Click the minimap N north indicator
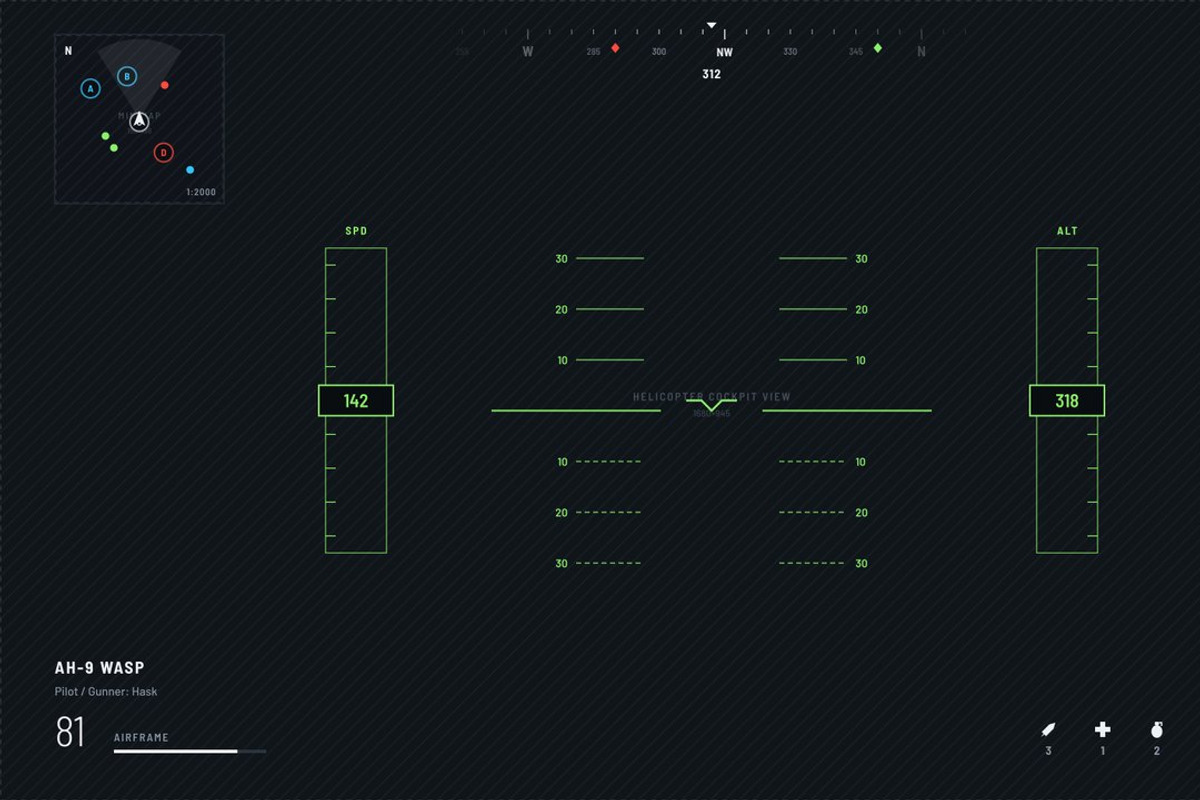The image size is (1200, 800). tap(68, 50)
